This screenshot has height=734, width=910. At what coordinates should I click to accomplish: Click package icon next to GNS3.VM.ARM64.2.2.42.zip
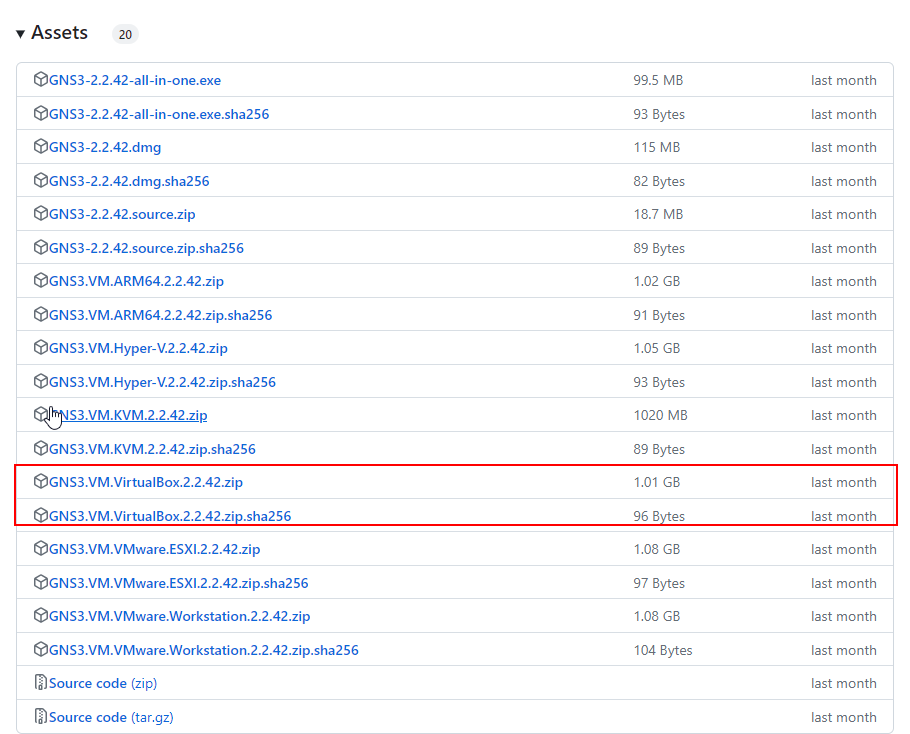41,281
